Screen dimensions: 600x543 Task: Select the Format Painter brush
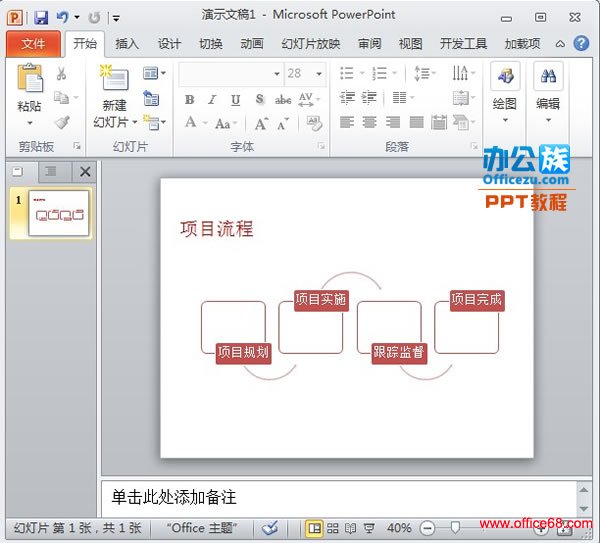click(x=62, y=122)
